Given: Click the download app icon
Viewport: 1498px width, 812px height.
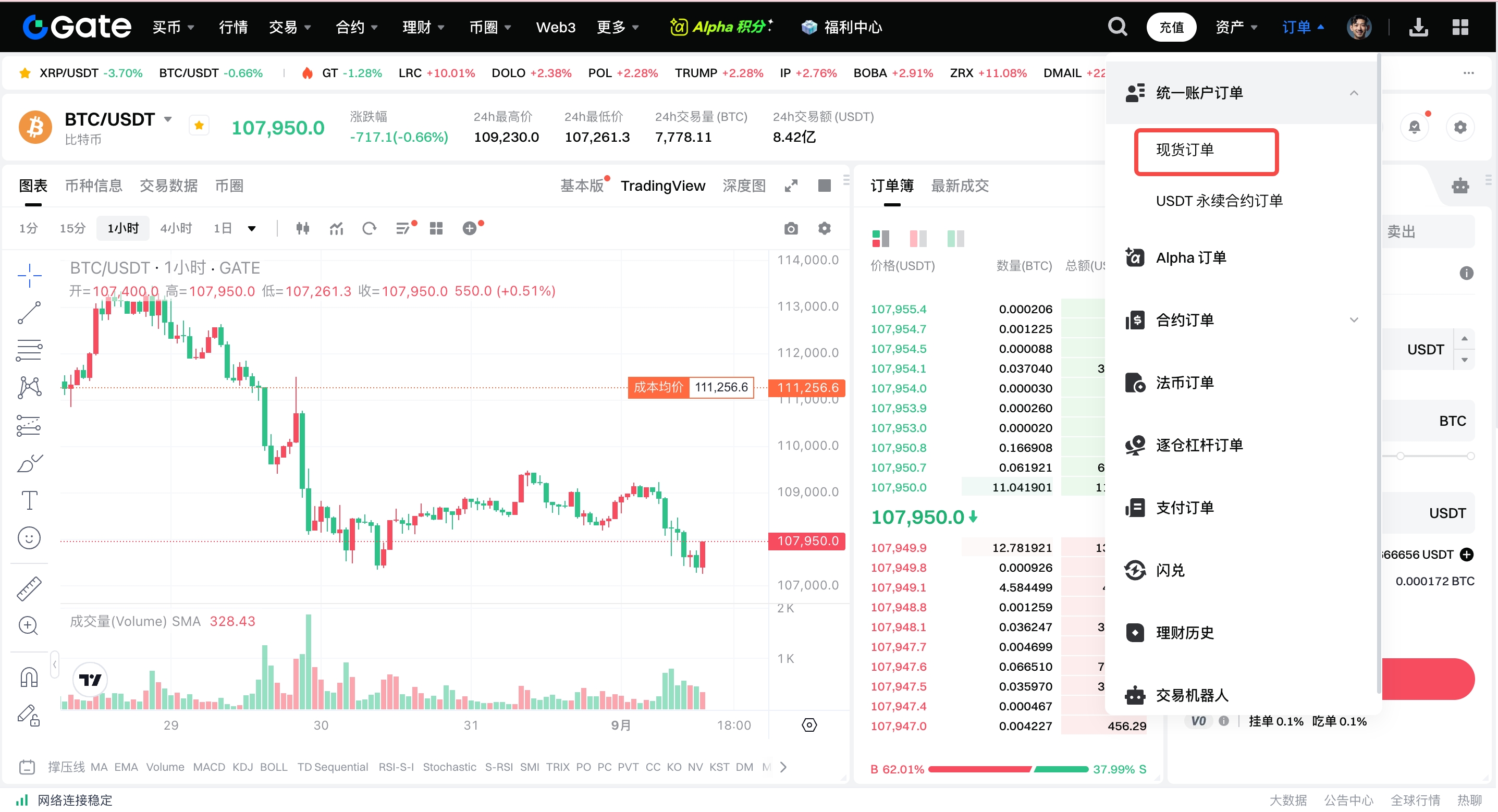Looking at the screenshot, I should (1418, 27).
